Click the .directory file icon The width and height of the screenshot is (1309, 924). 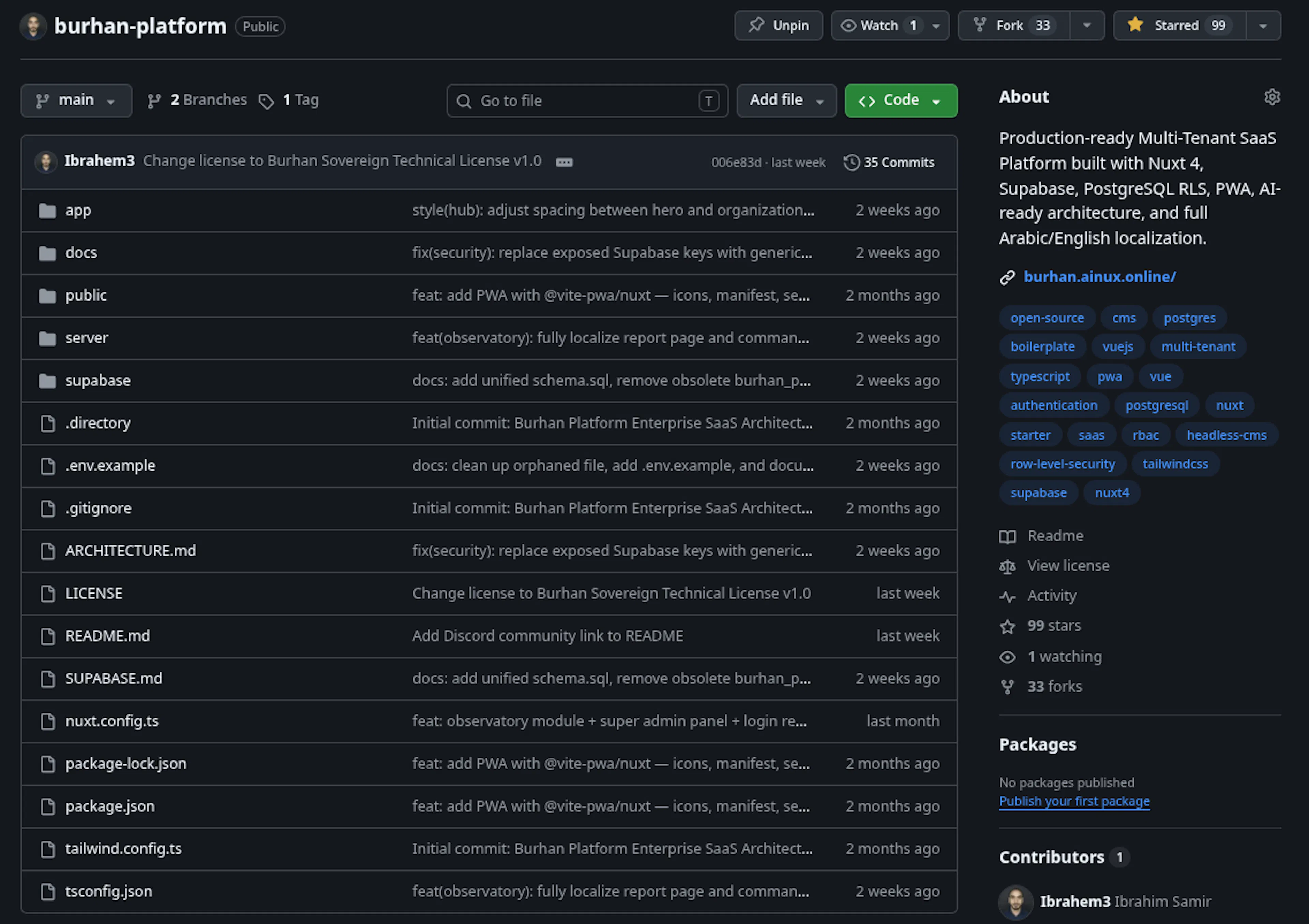click(x=48, y=423)
